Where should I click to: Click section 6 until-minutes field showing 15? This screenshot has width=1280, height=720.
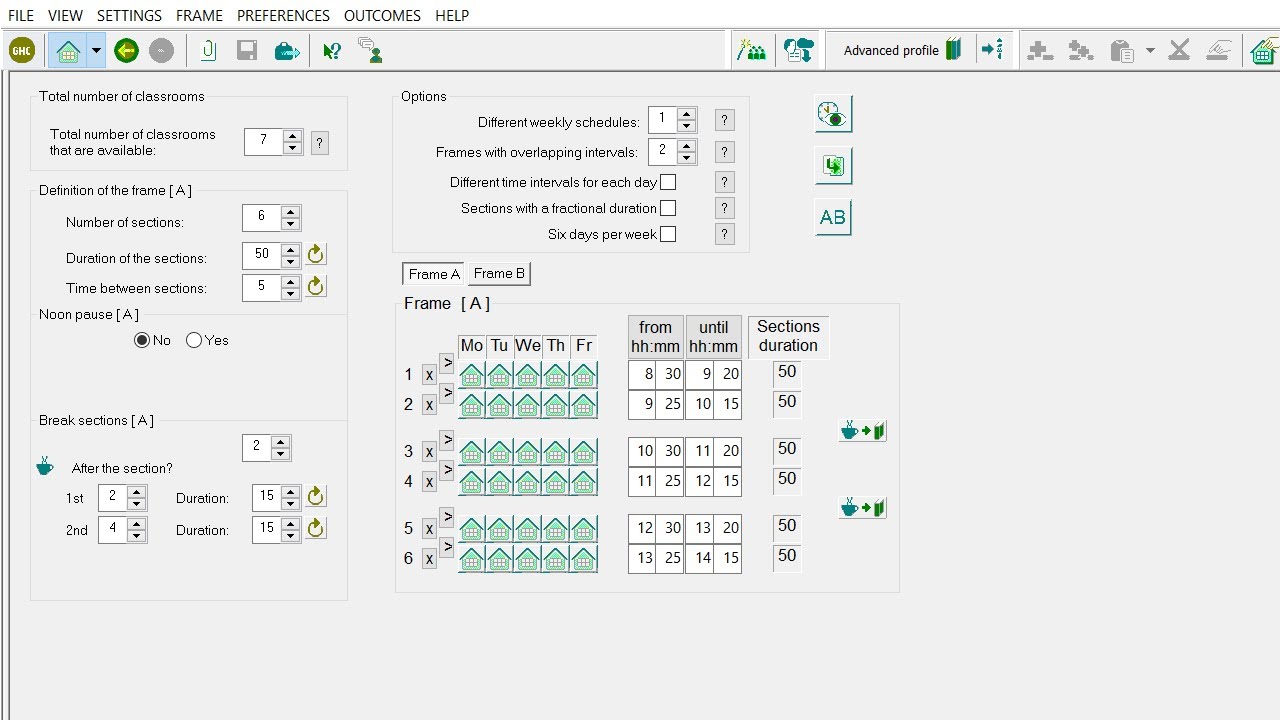point(728,558)
